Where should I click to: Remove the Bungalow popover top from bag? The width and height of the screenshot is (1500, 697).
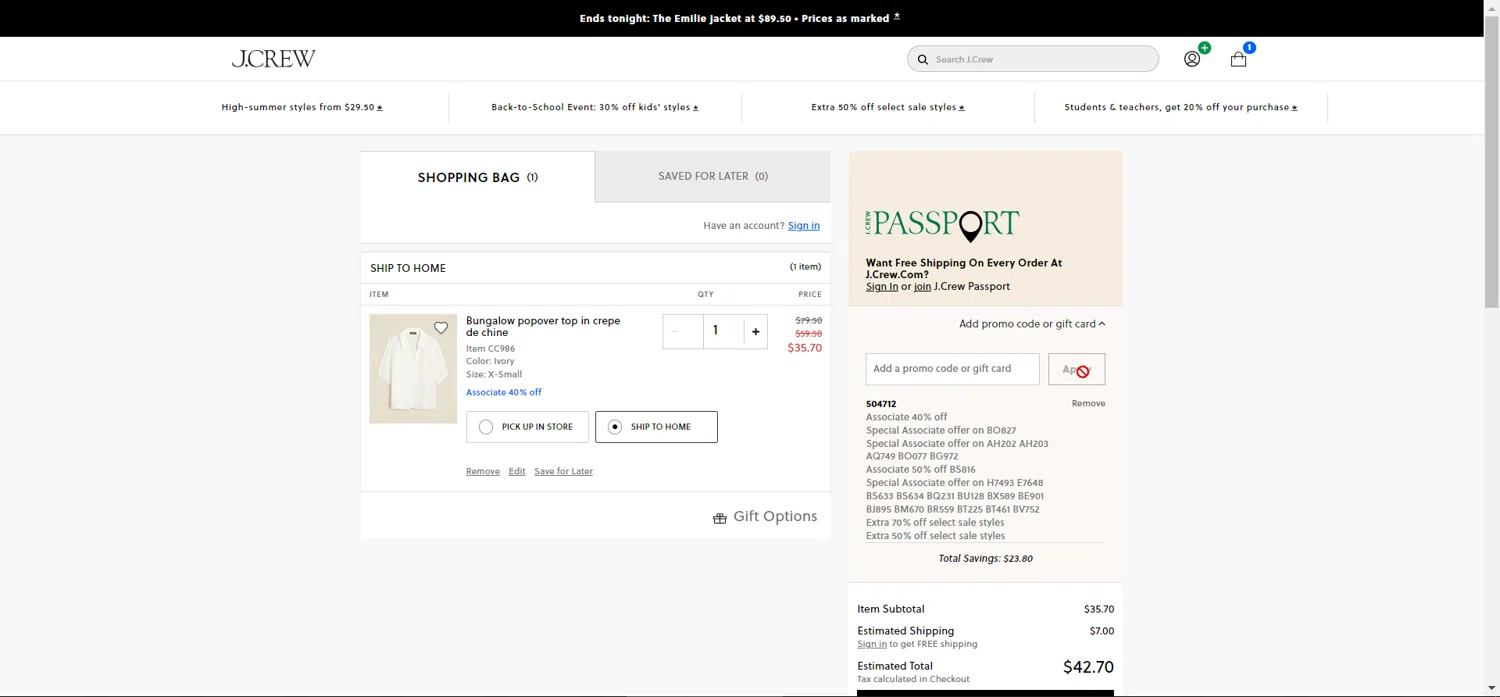[x=483, y=471]
